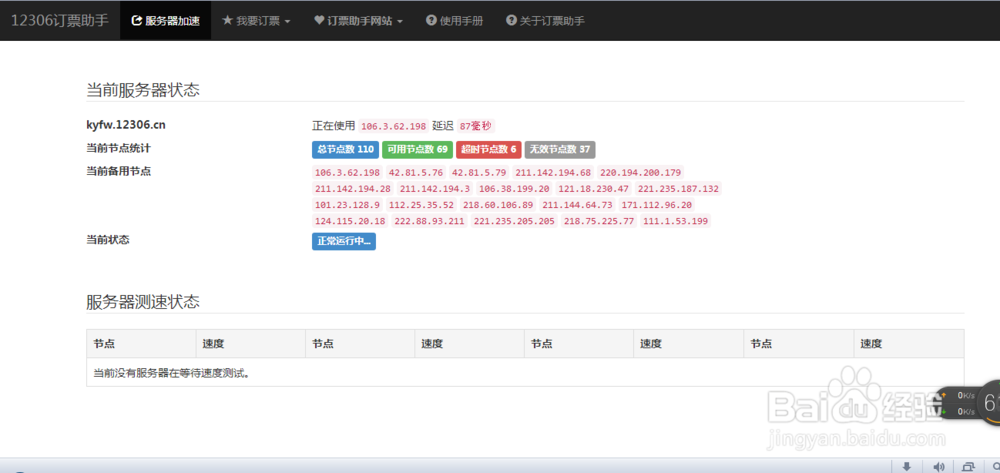Select backup node 42.81.5.79
1000x473 pixels.
coord(479,172)
